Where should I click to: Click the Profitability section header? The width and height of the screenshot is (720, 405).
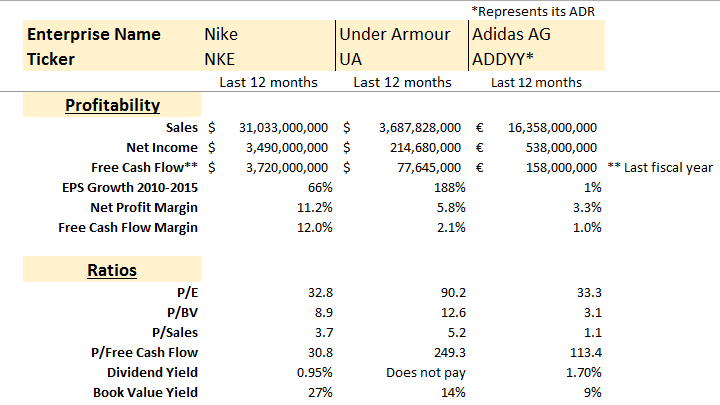[x=112, y=105]
